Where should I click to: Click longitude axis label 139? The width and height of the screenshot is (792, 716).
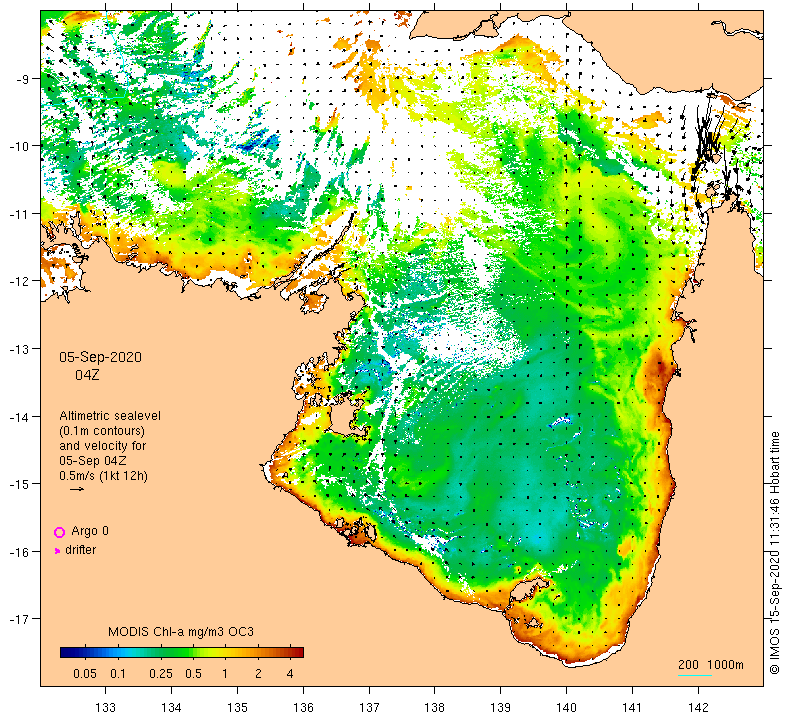(501, 707)
